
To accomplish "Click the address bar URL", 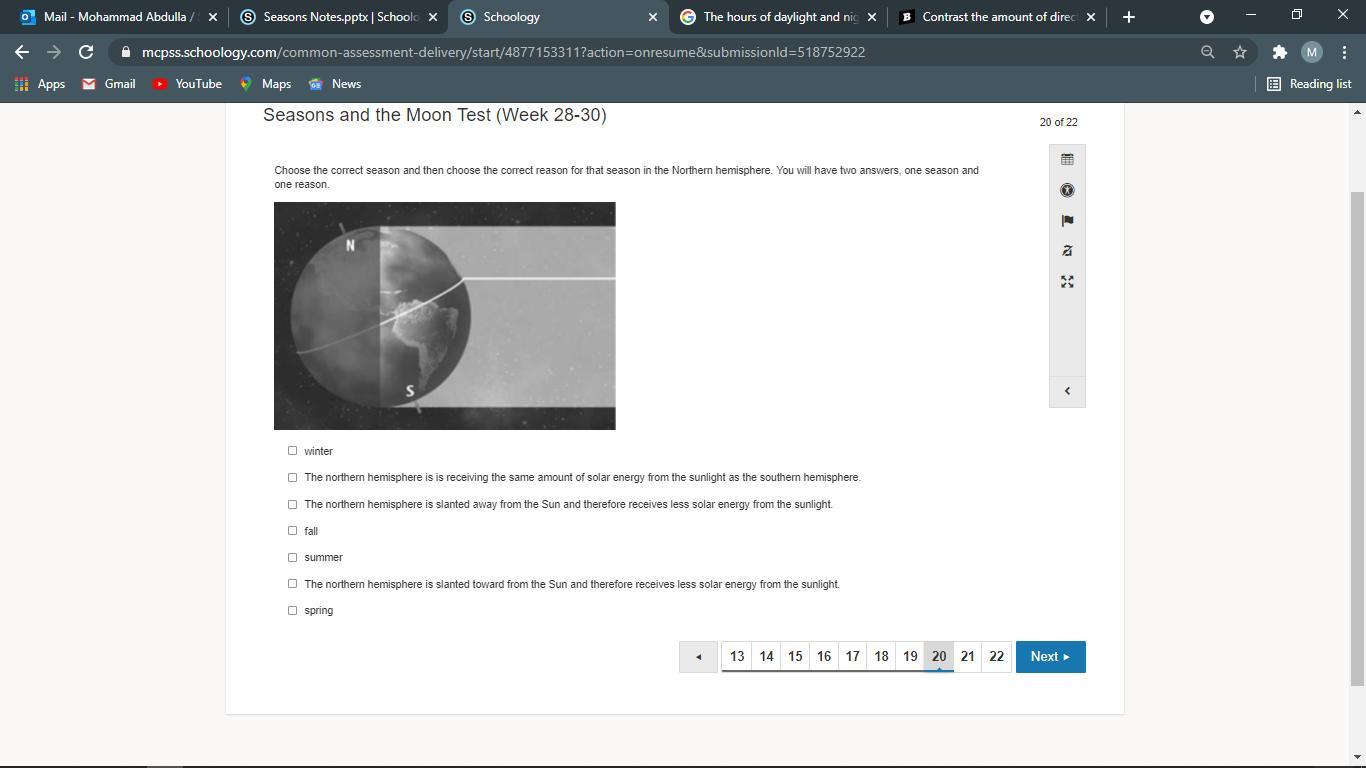I will click(503, 52).
